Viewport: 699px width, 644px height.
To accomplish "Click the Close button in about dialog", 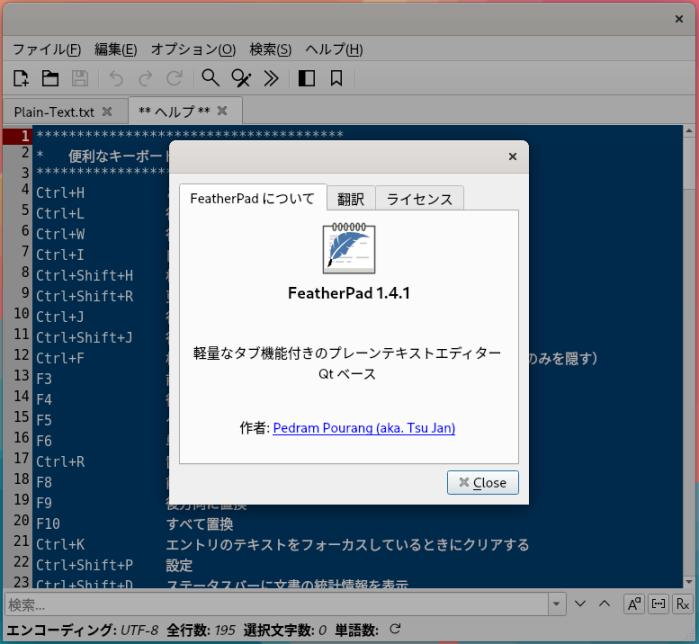I will pyautogui.click(x=483, y=483).
